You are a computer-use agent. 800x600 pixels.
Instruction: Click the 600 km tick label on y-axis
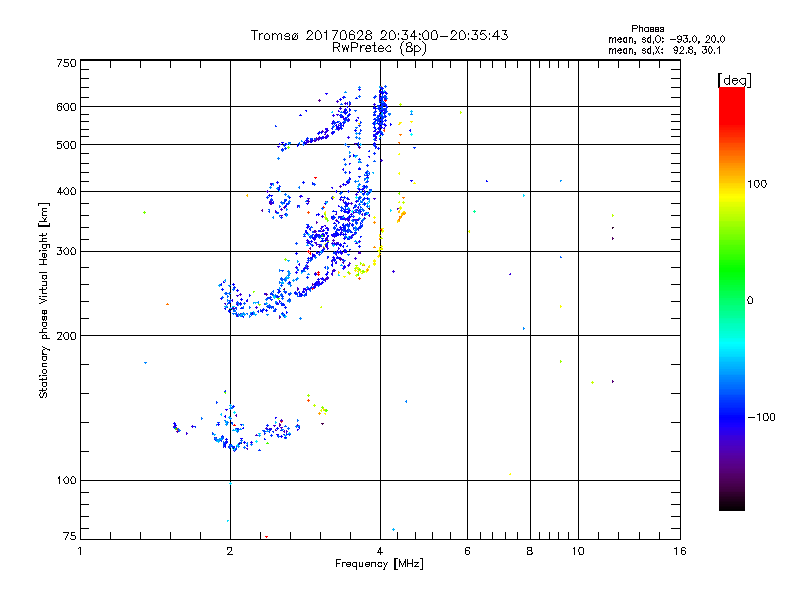coord(66,107)
